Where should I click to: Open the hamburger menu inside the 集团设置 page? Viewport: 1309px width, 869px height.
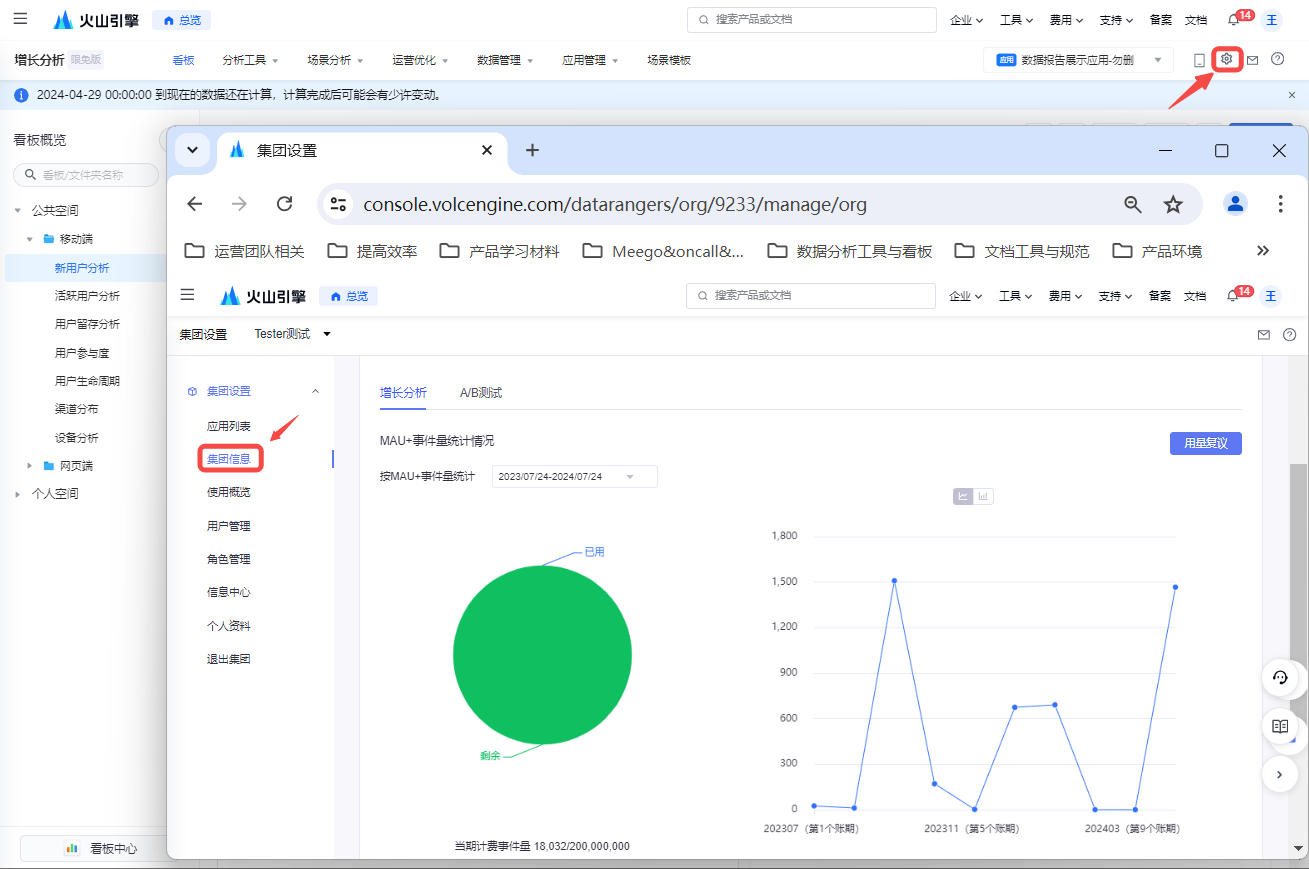click(187, 295)
